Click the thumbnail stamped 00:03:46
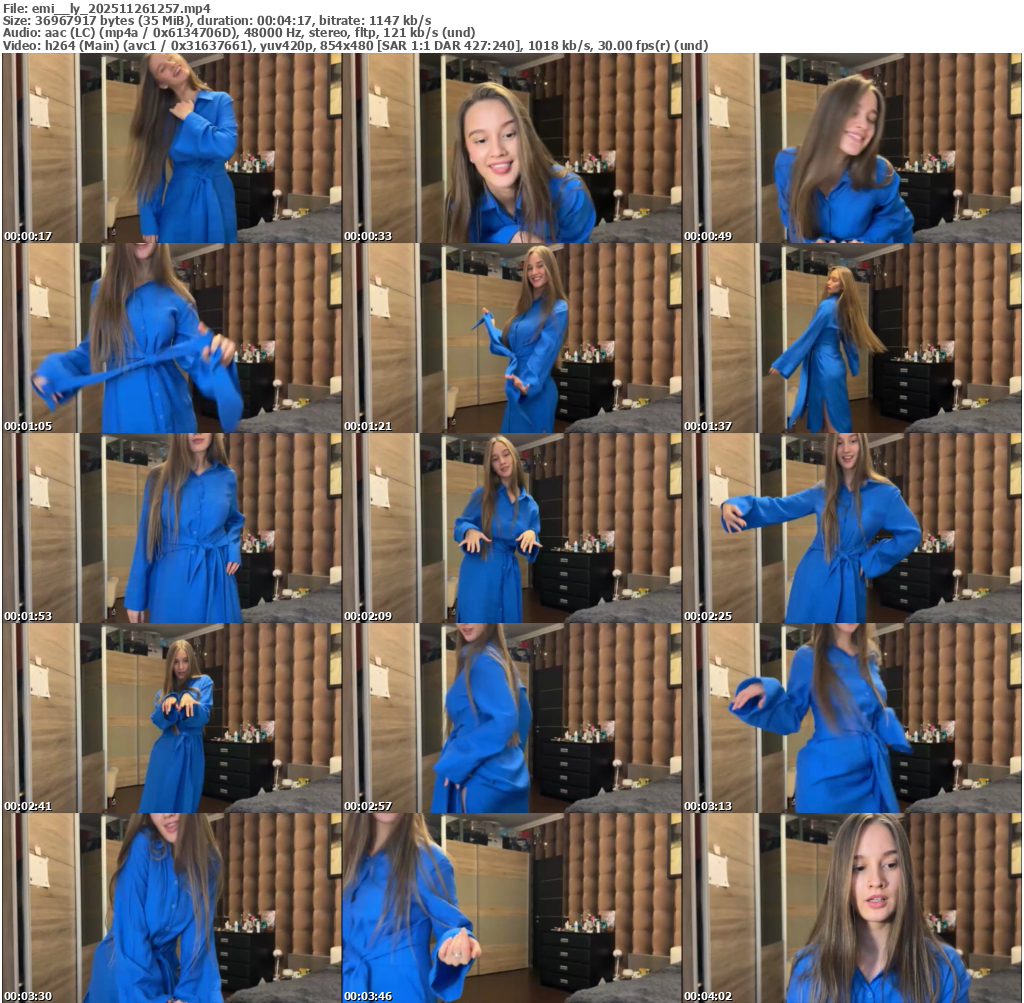Image resolution: width=1024 pixels, height=1003 pixels. tap(512, 908)
